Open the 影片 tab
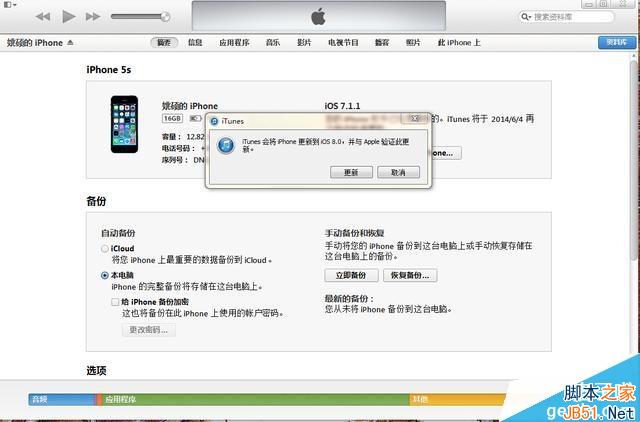 click(x=304, y=42)
